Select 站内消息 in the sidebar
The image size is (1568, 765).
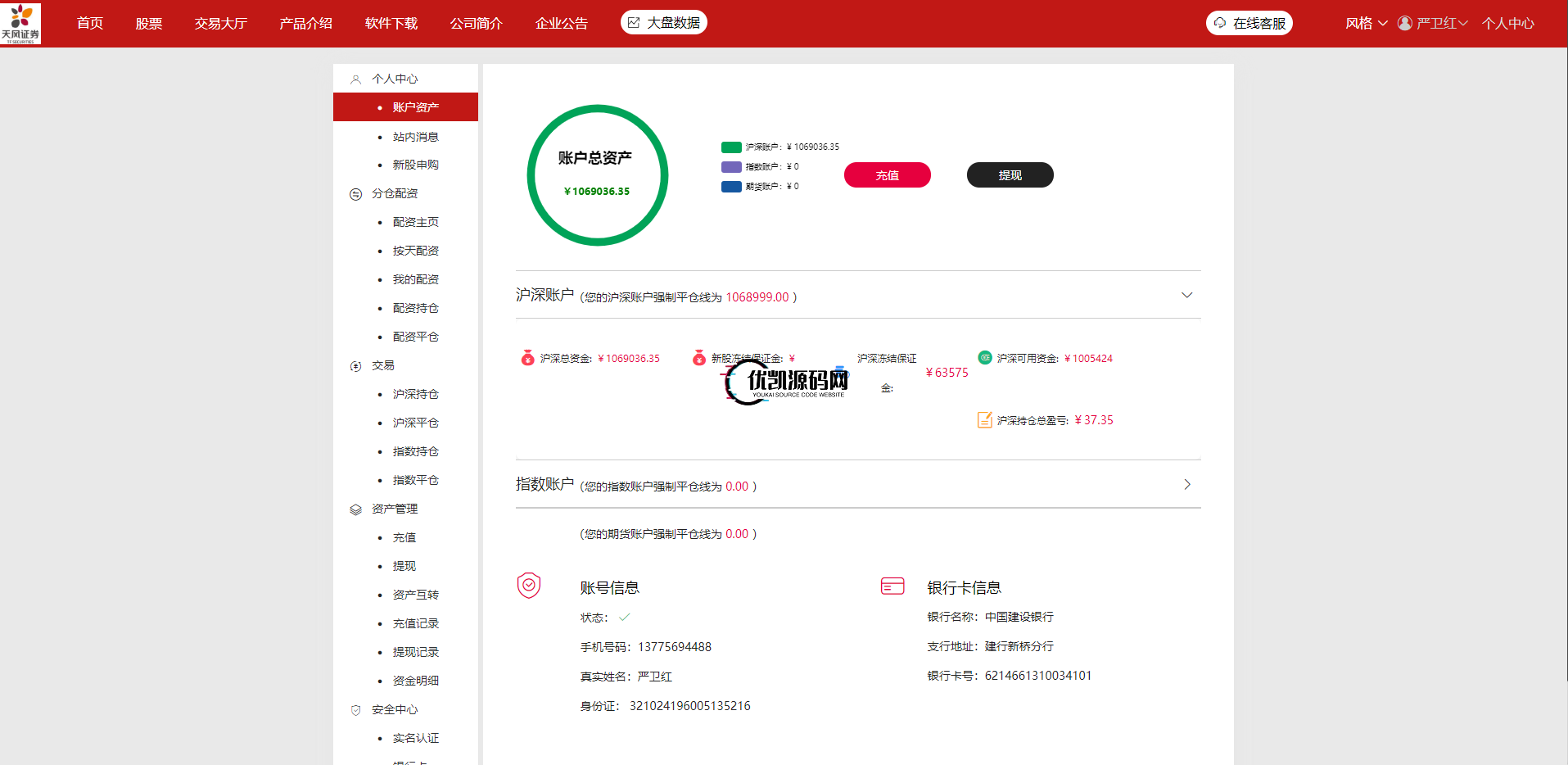415,137
